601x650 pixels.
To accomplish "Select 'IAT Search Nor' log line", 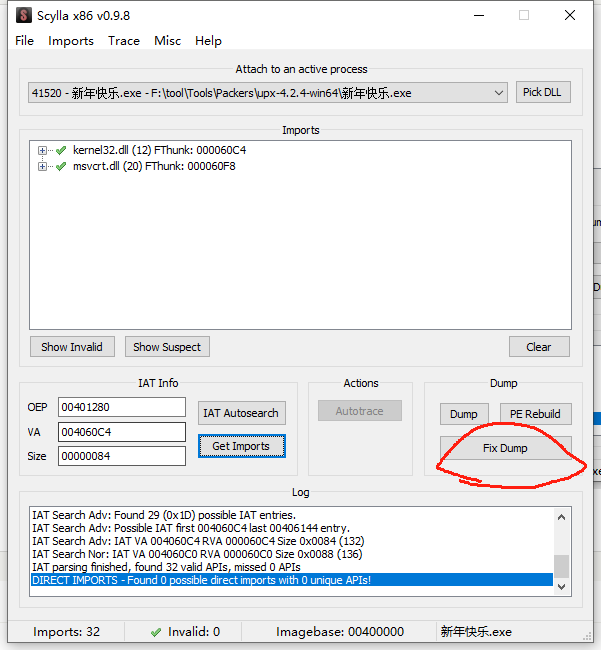I will coord(197,554).
